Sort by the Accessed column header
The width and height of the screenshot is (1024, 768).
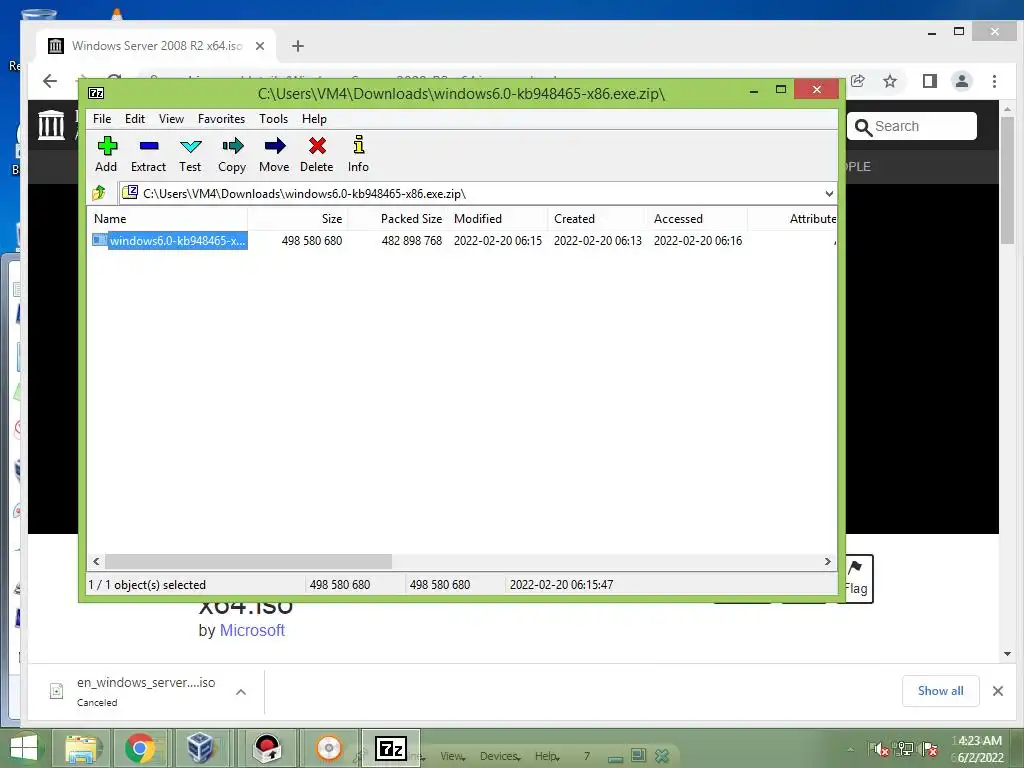coord(697,219)
